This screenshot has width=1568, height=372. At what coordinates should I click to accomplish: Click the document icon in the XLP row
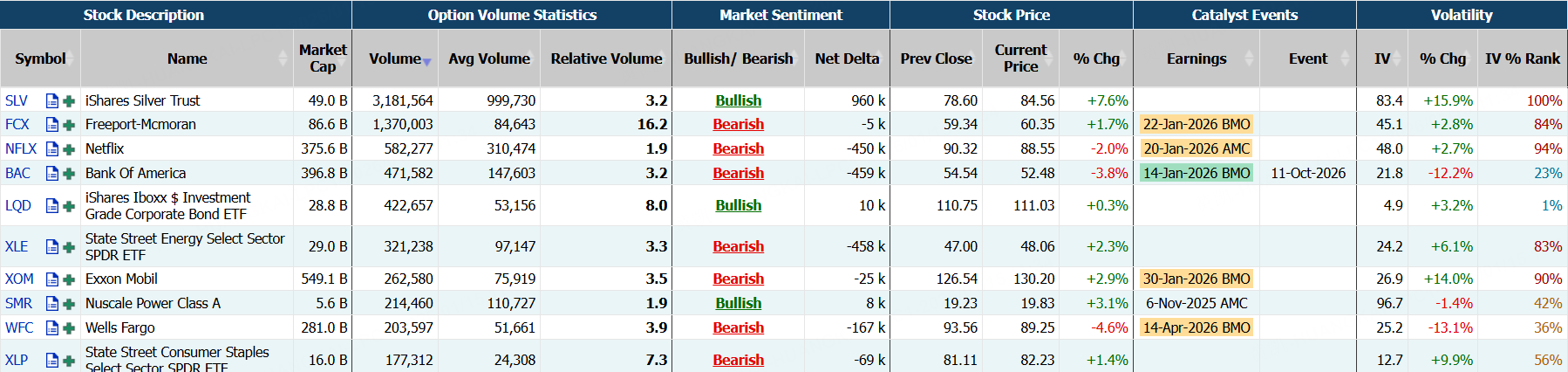pos(52,360)
